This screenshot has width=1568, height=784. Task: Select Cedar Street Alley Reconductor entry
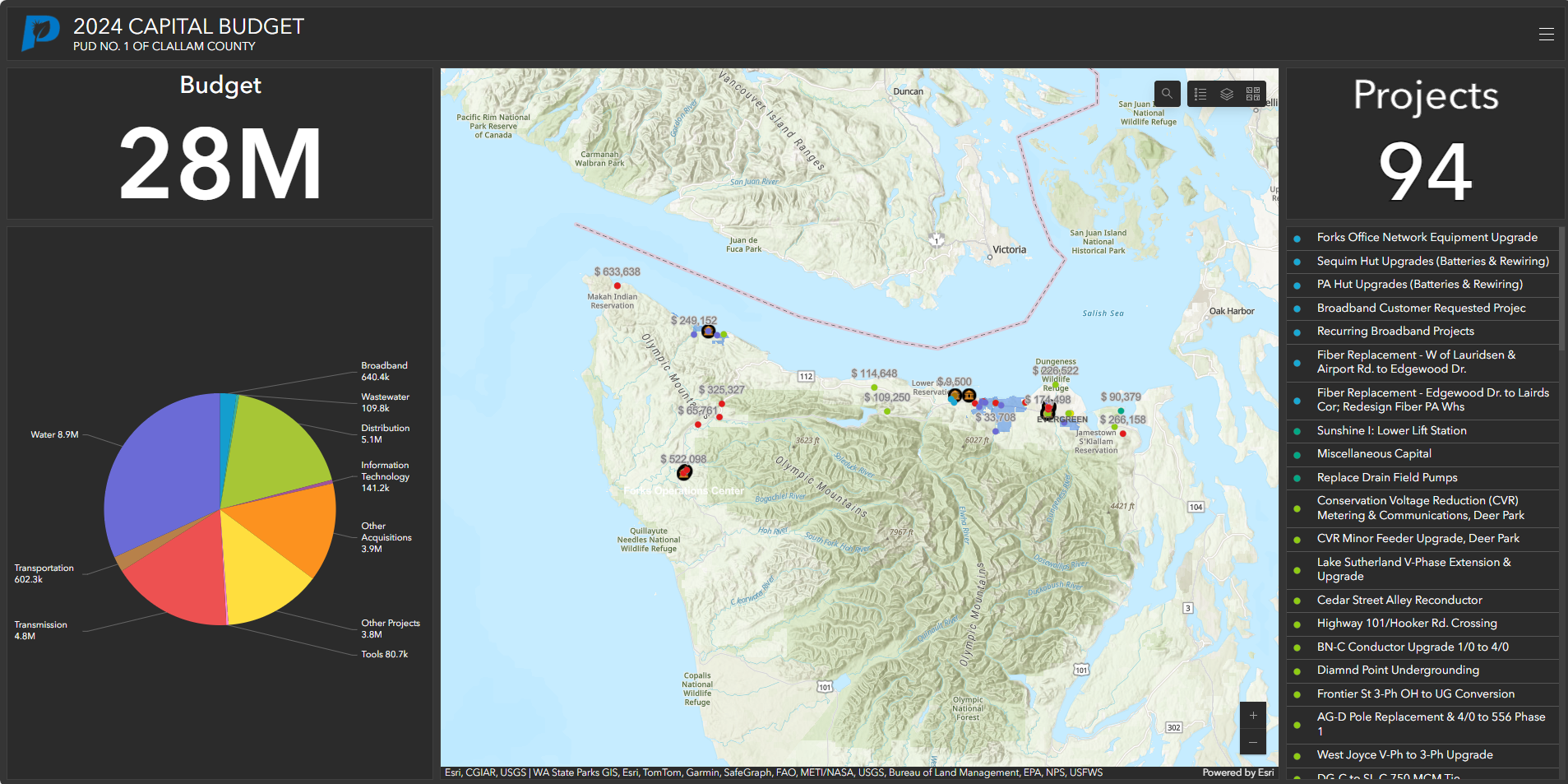(1399, 600)
